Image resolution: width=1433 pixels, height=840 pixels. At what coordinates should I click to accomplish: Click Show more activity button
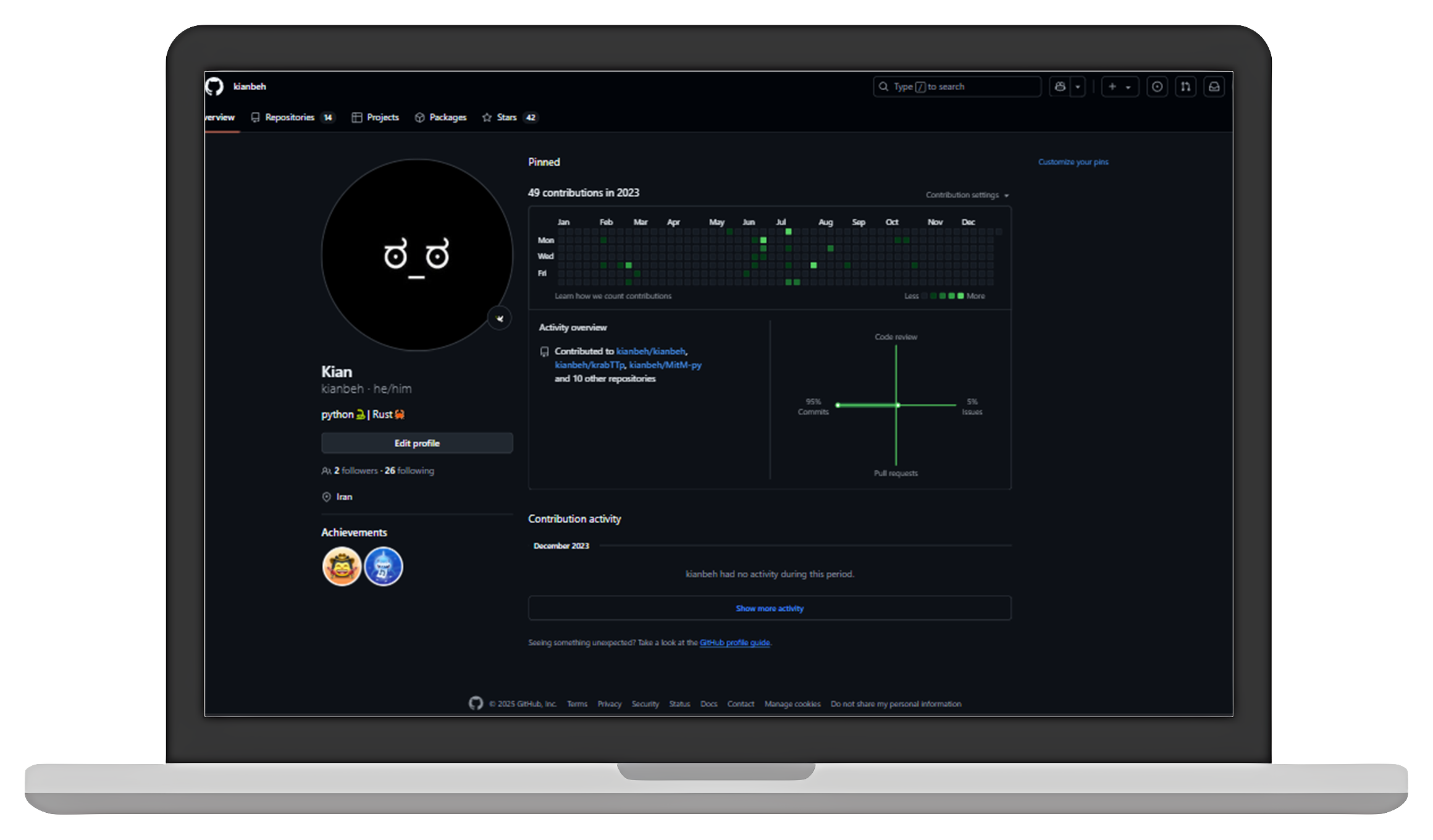coord(770,608)
